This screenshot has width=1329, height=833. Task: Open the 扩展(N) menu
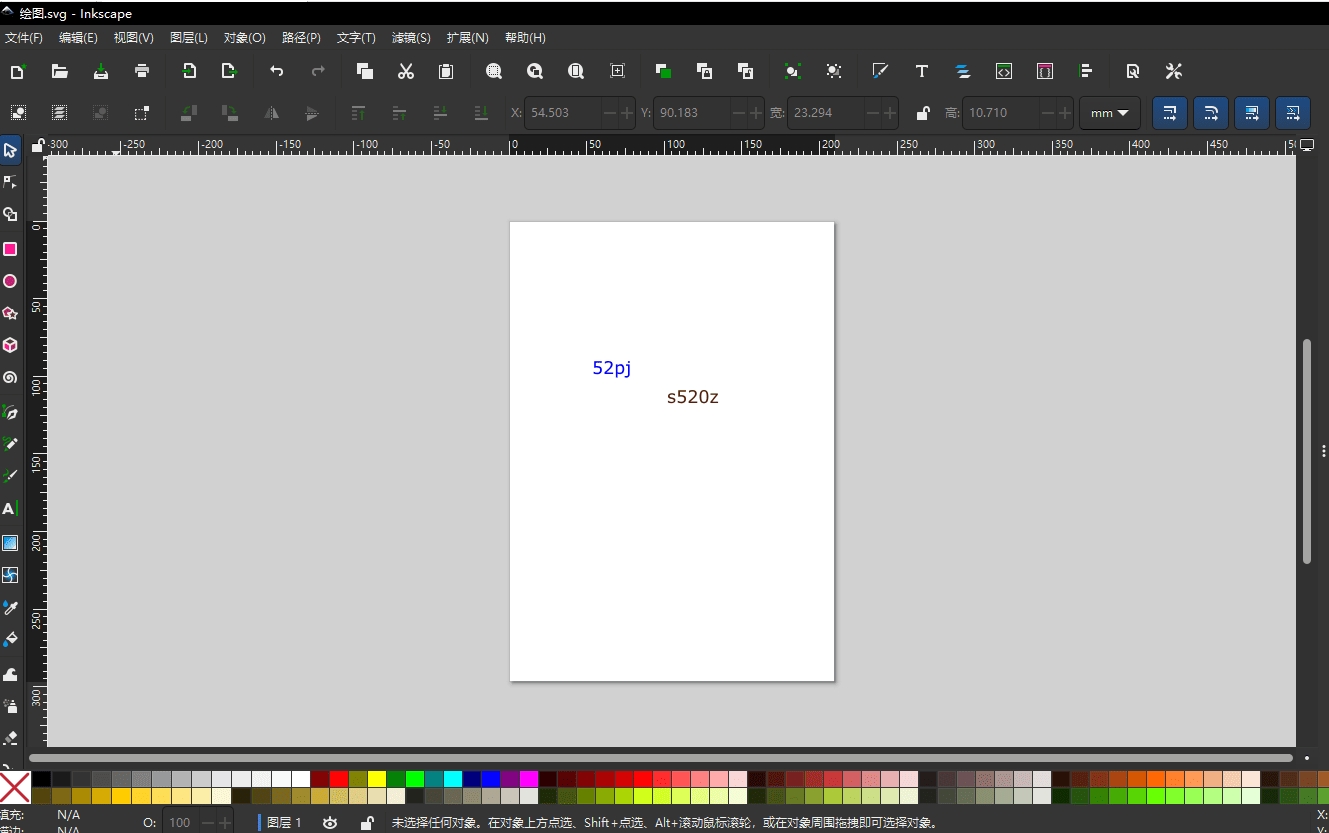pyautogui.click(x=467, y=38)
